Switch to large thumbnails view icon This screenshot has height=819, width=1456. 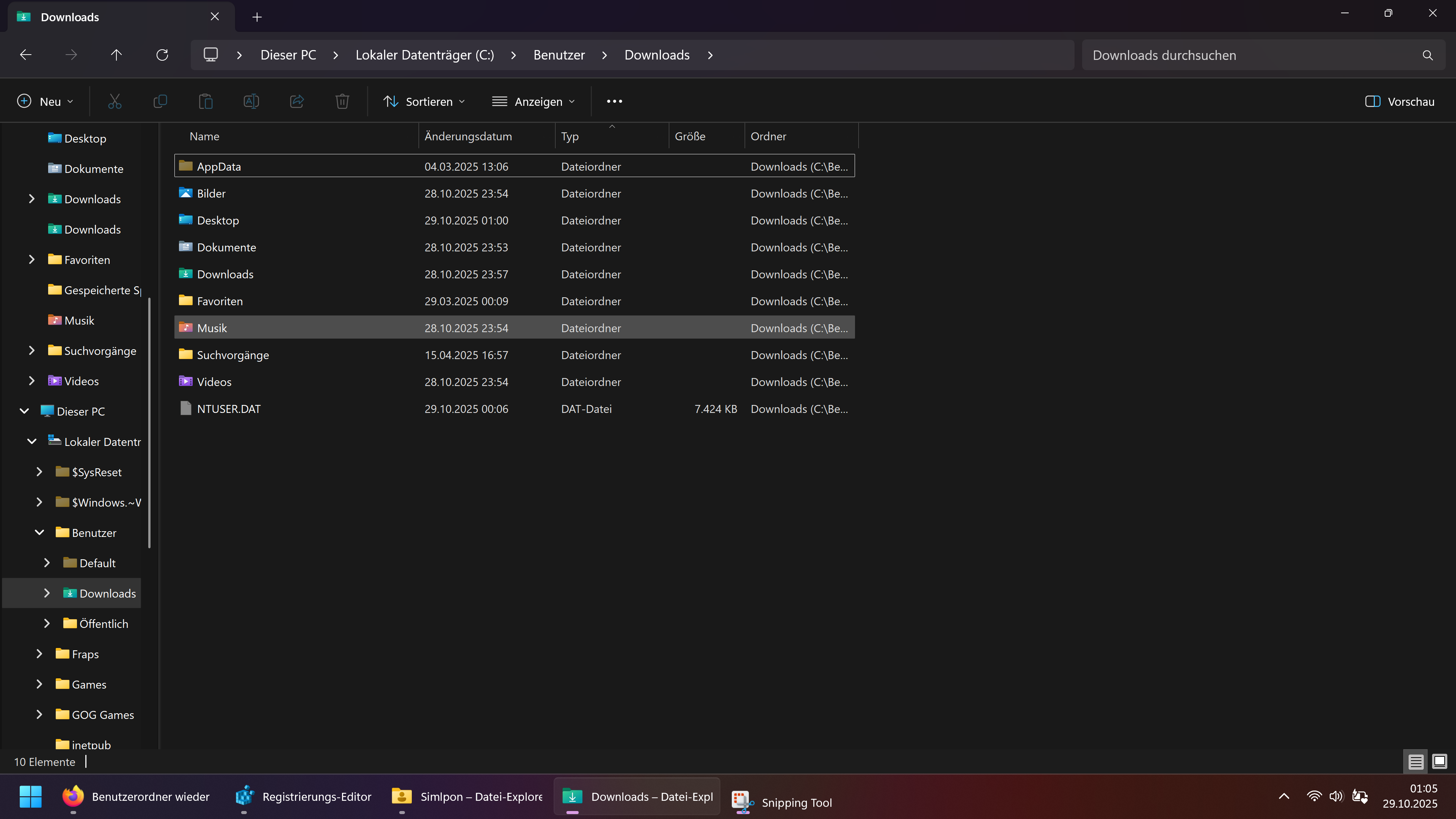pos(1439,762)
